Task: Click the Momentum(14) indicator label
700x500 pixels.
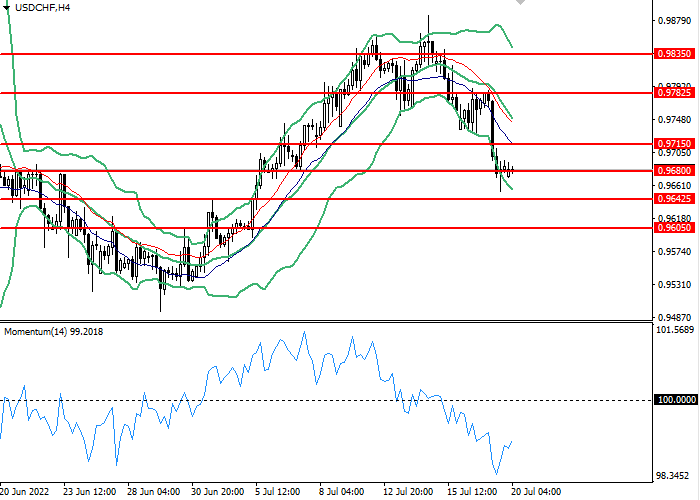Action: [x=55, y=331]
